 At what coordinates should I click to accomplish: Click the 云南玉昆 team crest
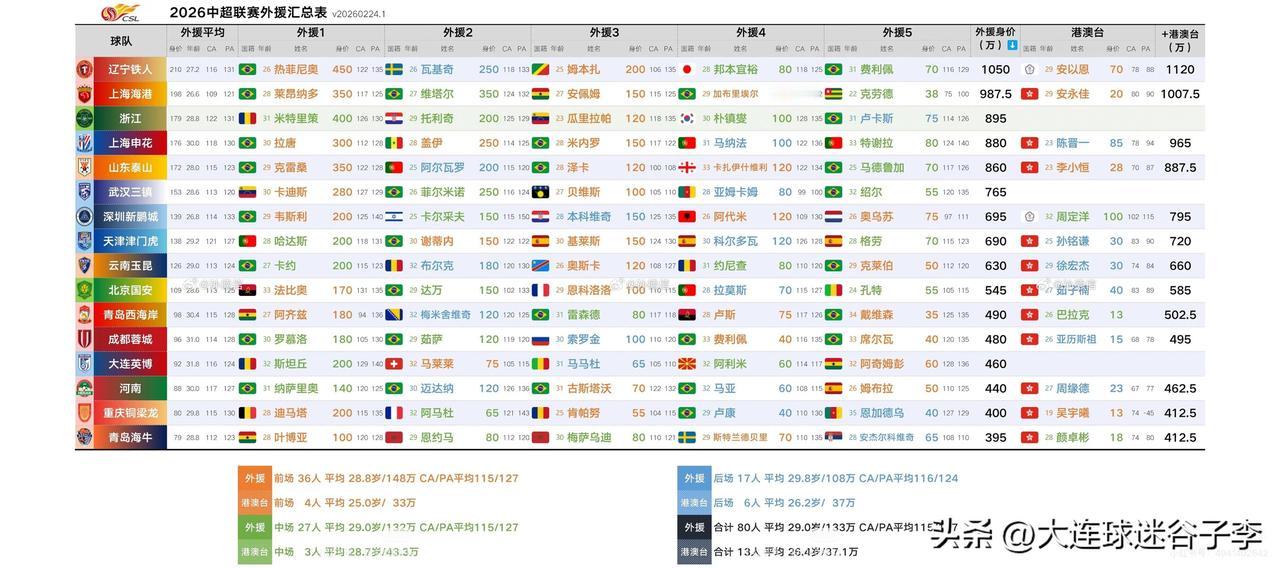[85, 265]
